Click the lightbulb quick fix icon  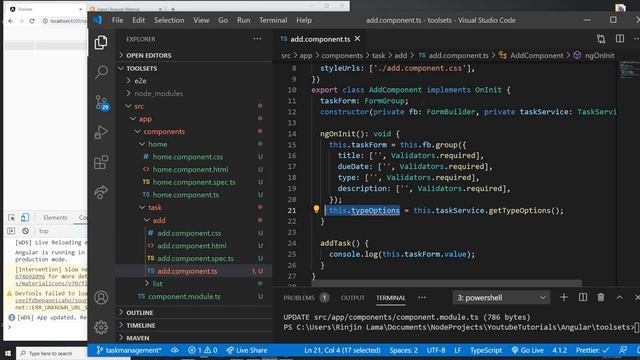click(x=316, y=209)
